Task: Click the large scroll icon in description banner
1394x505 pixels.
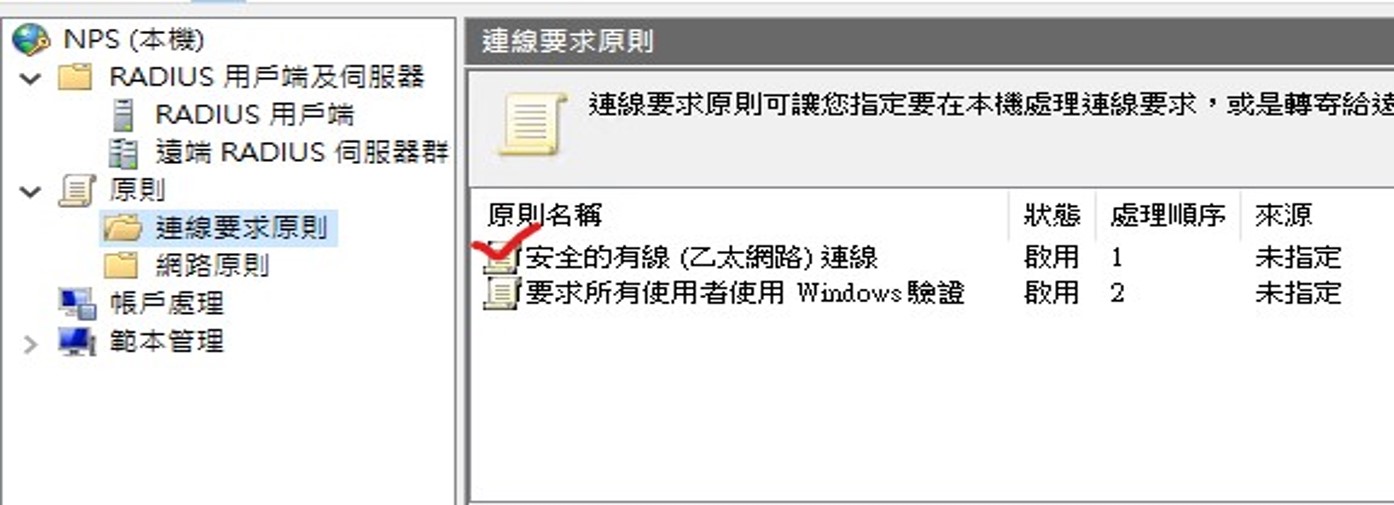Action: (x=531, y=124)
